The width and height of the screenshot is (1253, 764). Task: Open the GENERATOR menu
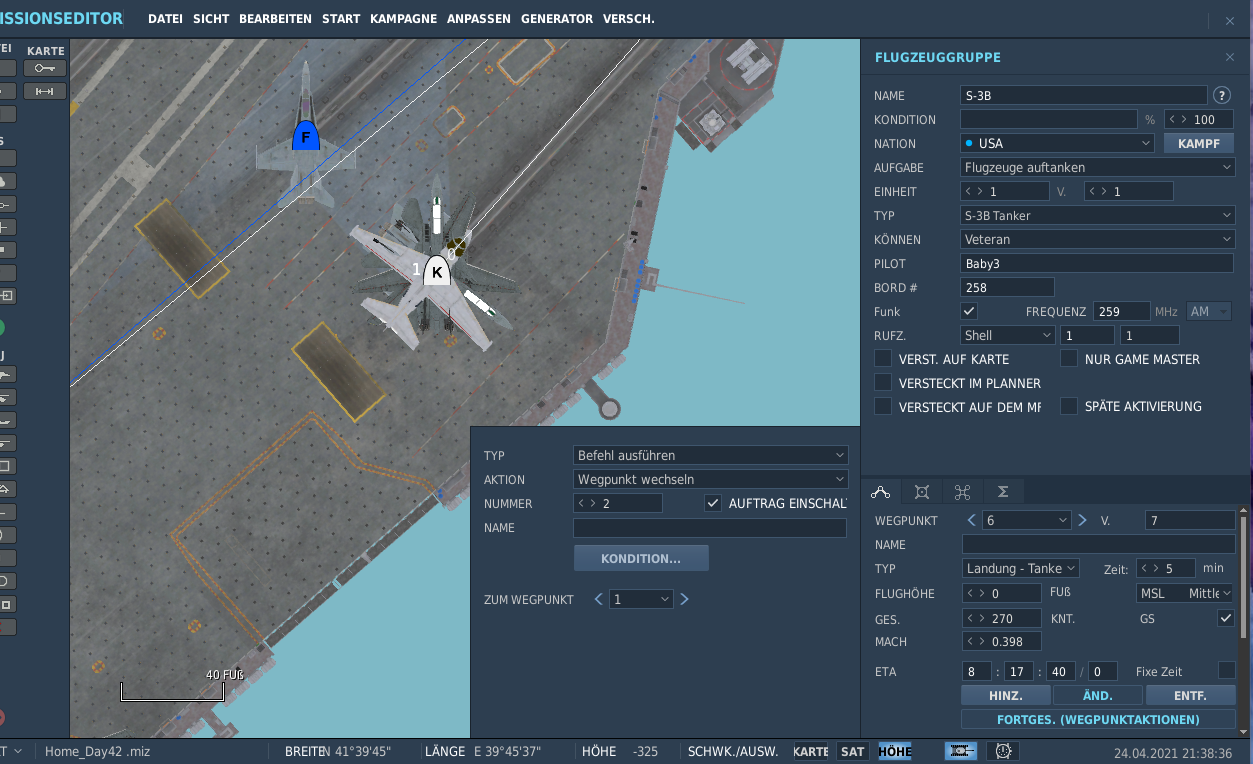pos(557,19)
